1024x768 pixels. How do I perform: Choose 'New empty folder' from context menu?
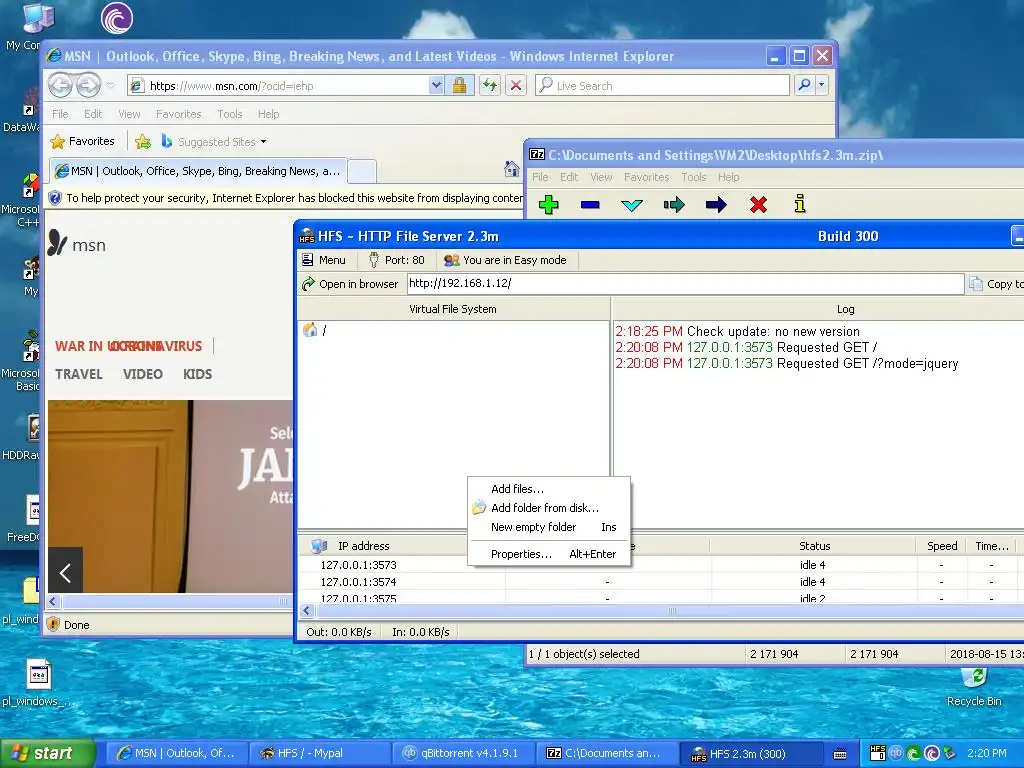click(x=549, y=527)
